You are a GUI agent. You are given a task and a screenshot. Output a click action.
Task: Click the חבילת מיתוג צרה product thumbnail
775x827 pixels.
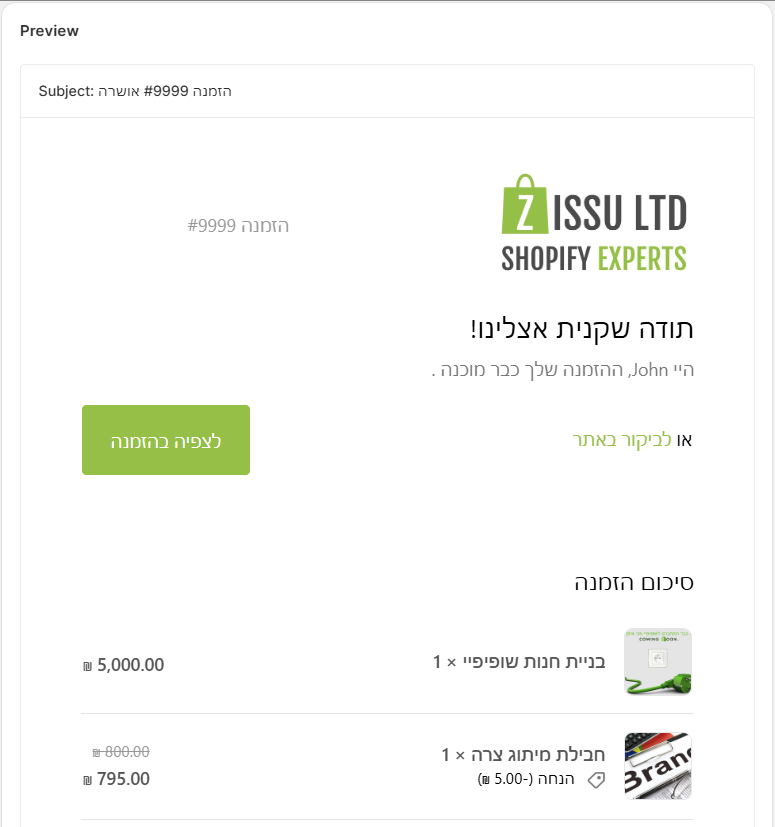click(x=657, y=765)
